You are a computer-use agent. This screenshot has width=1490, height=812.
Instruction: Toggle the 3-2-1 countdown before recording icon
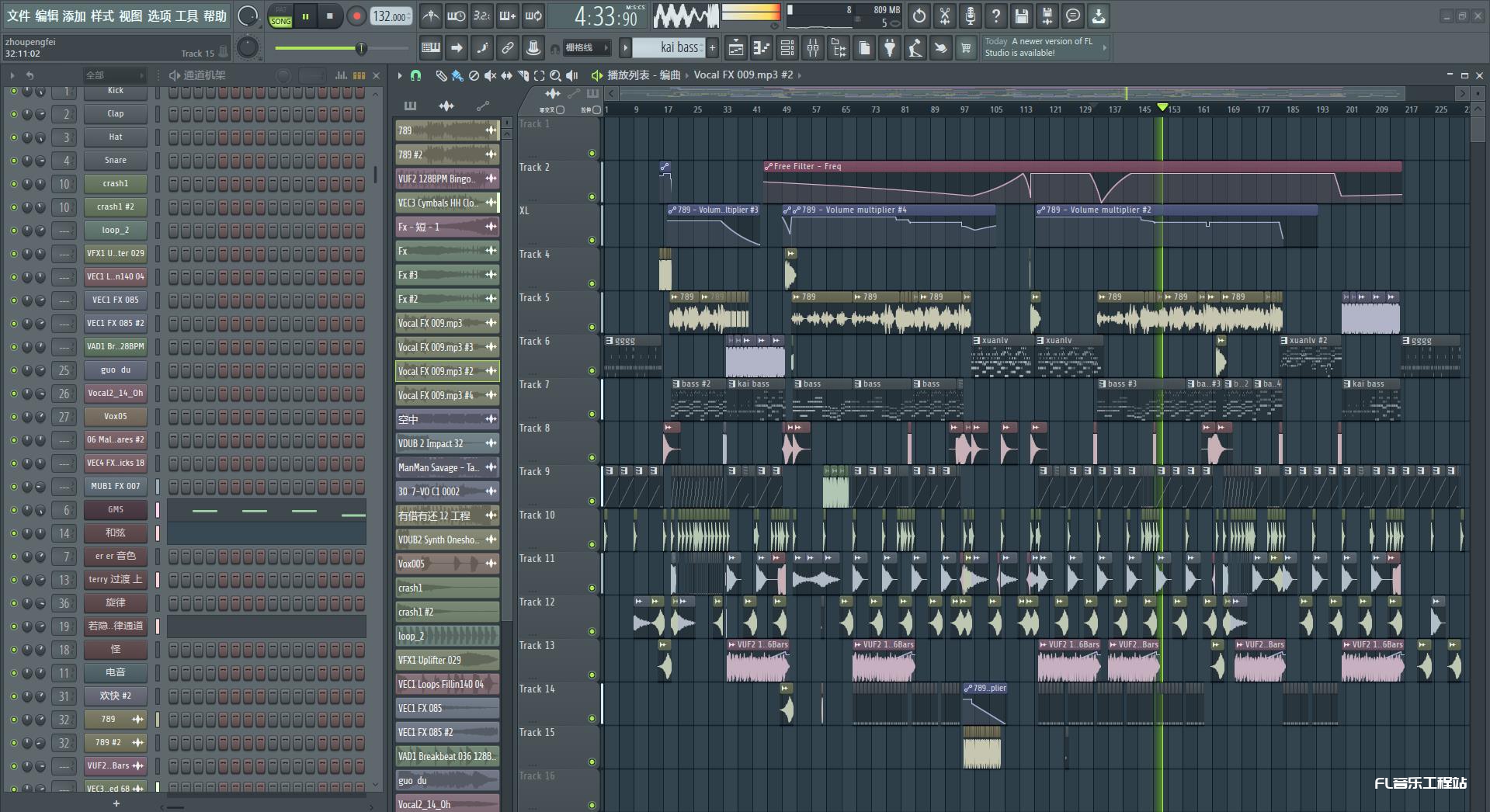481,16
